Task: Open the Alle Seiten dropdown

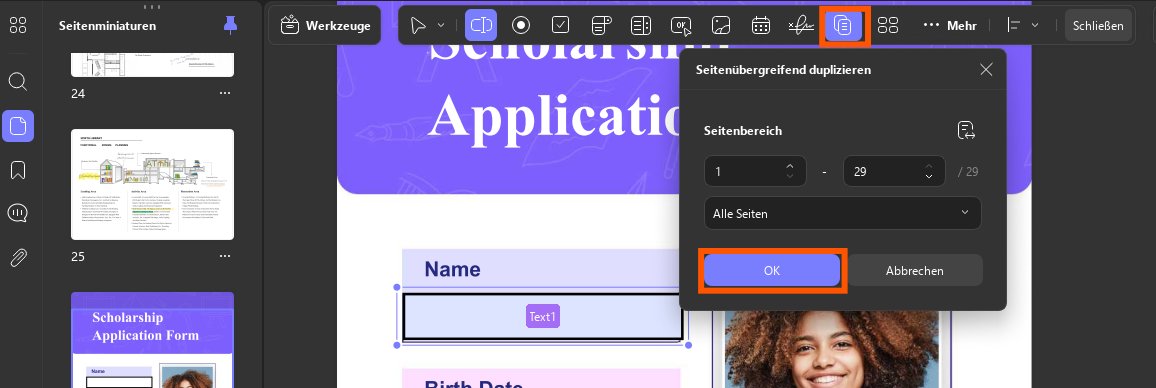Action: (x=843, y=213)
